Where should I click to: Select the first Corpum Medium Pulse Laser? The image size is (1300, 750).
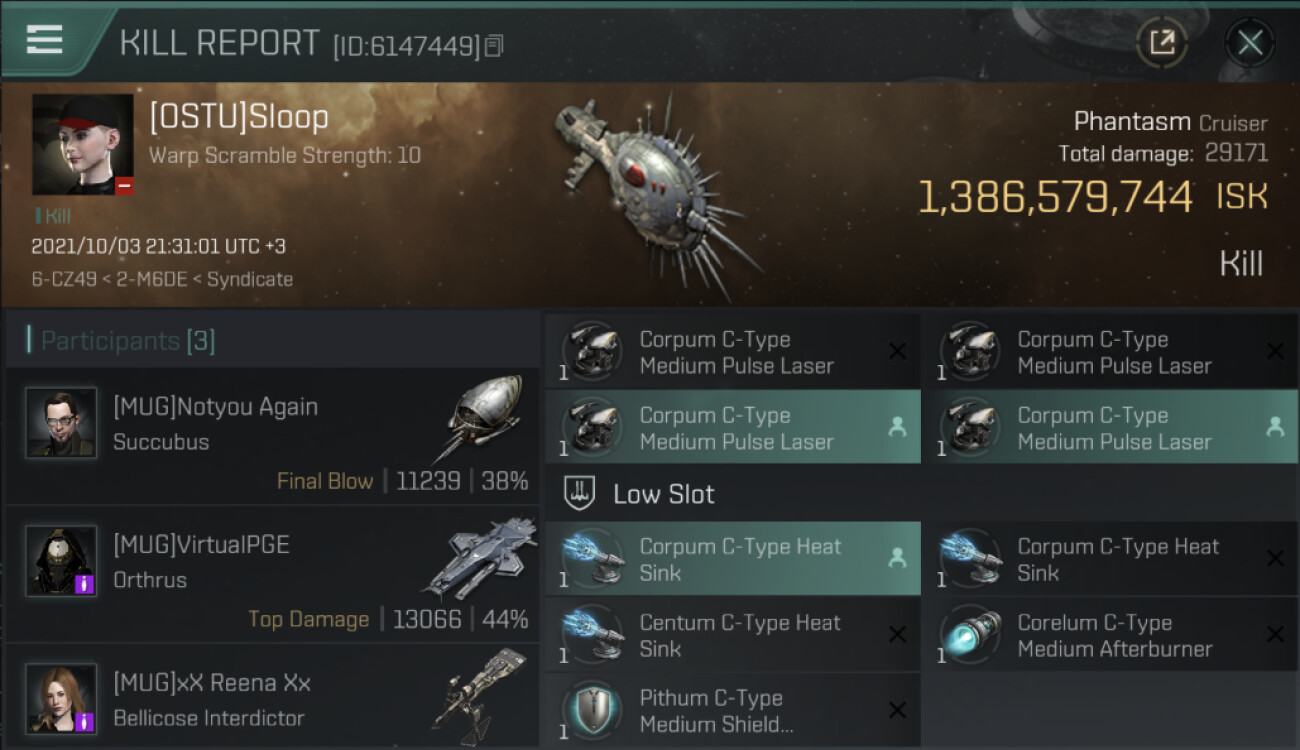coord(732,352)
